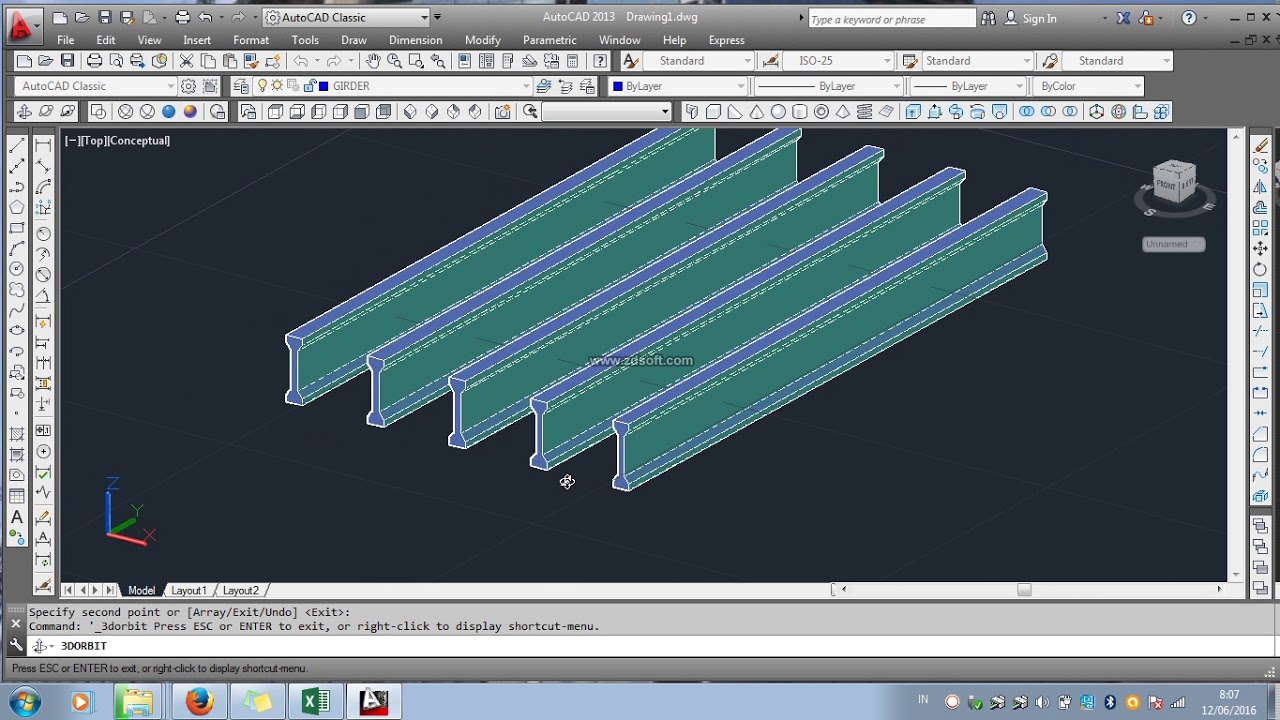Image resolution: width=1280 pixels, height=720 pixels.
Task: Open the blue ByLayer color control
Action: (x=680, y=86)
